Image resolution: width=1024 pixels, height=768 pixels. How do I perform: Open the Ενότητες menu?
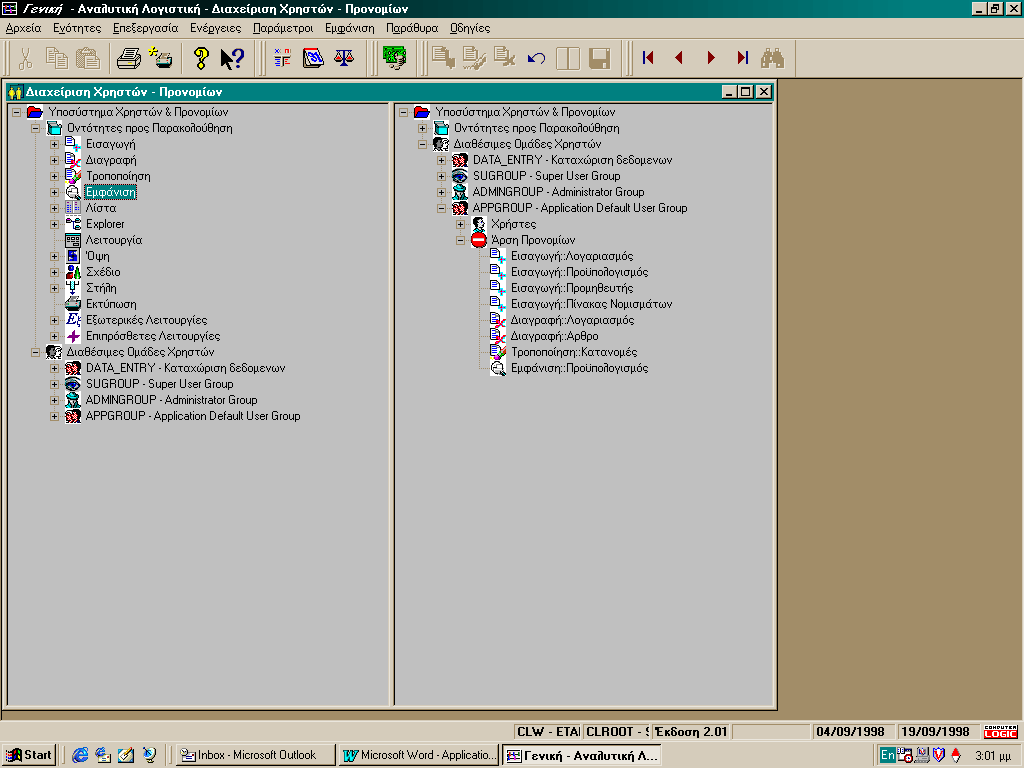77,28
